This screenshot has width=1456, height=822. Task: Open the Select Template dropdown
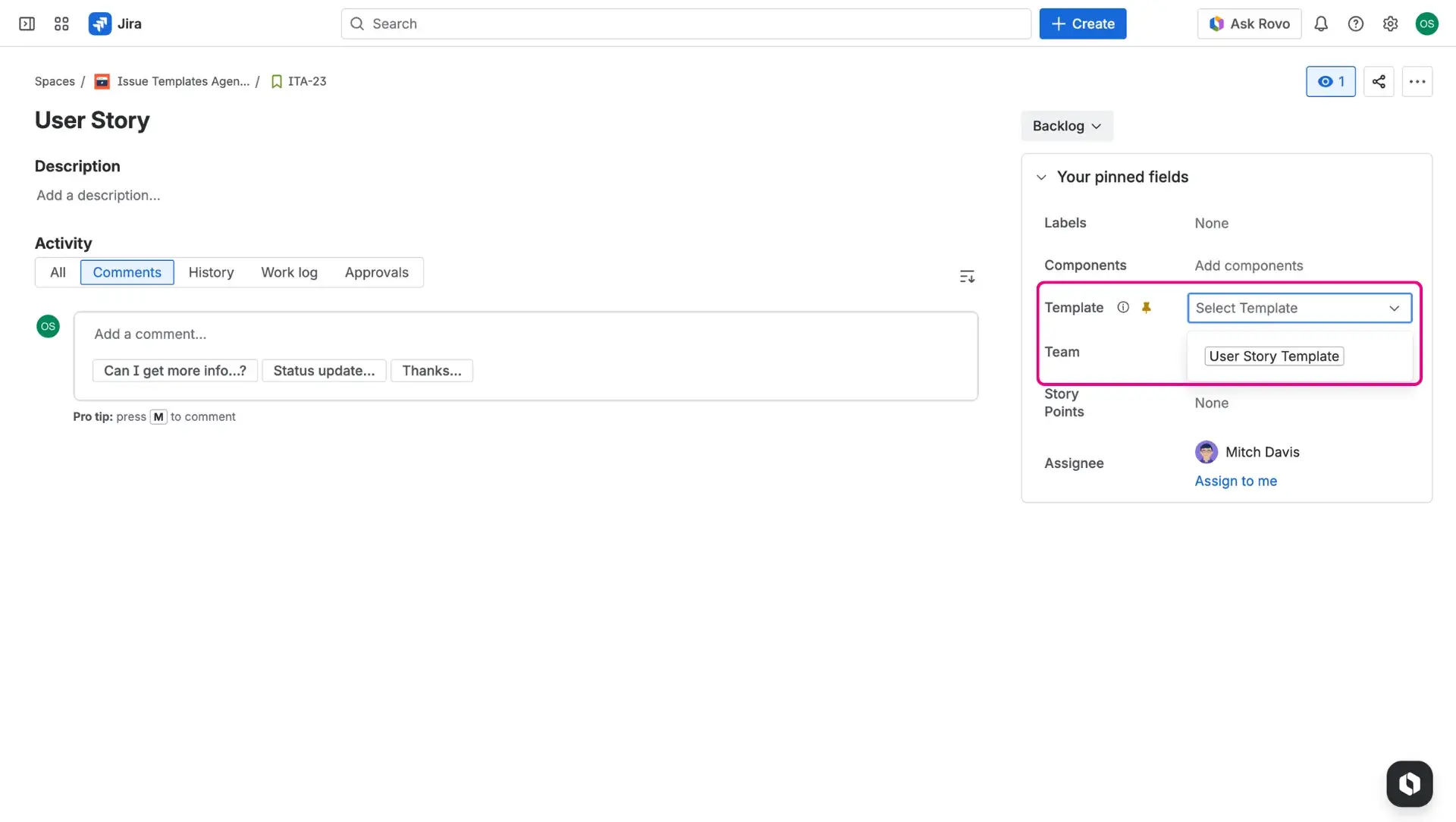pyautogui.click(x=1299, y=308)
